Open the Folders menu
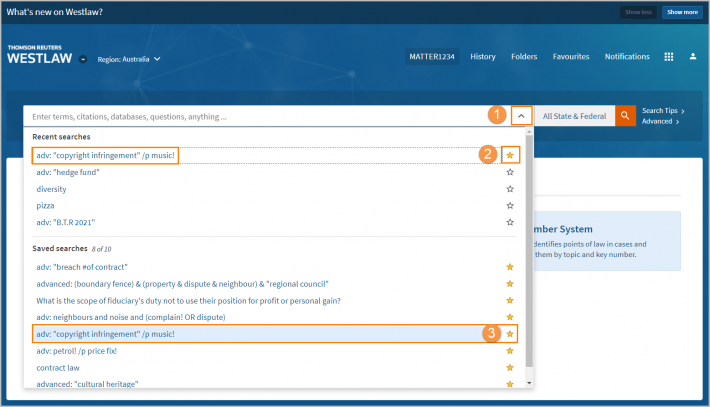Screen dimensions: 710x407 coord(524,57)
